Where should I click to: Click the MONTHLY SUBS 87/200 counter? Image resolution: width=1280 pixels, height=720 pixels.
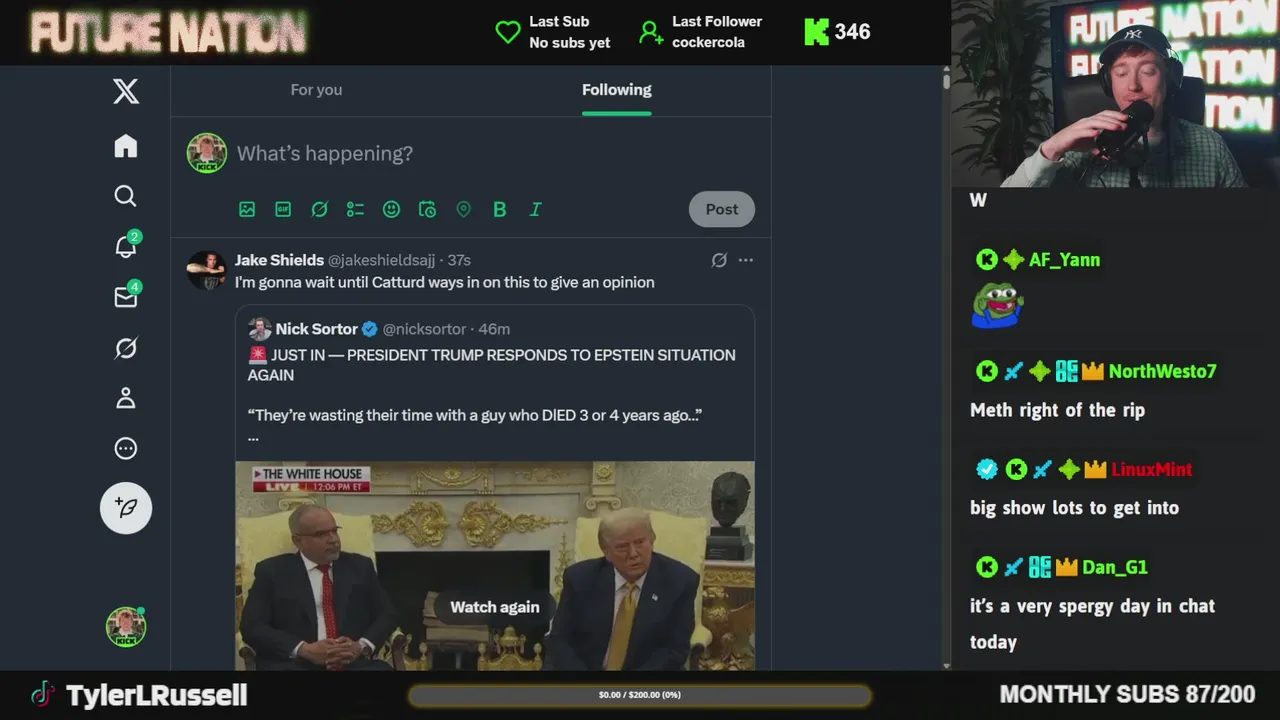pyautogui.click(x=1127, y=694)
